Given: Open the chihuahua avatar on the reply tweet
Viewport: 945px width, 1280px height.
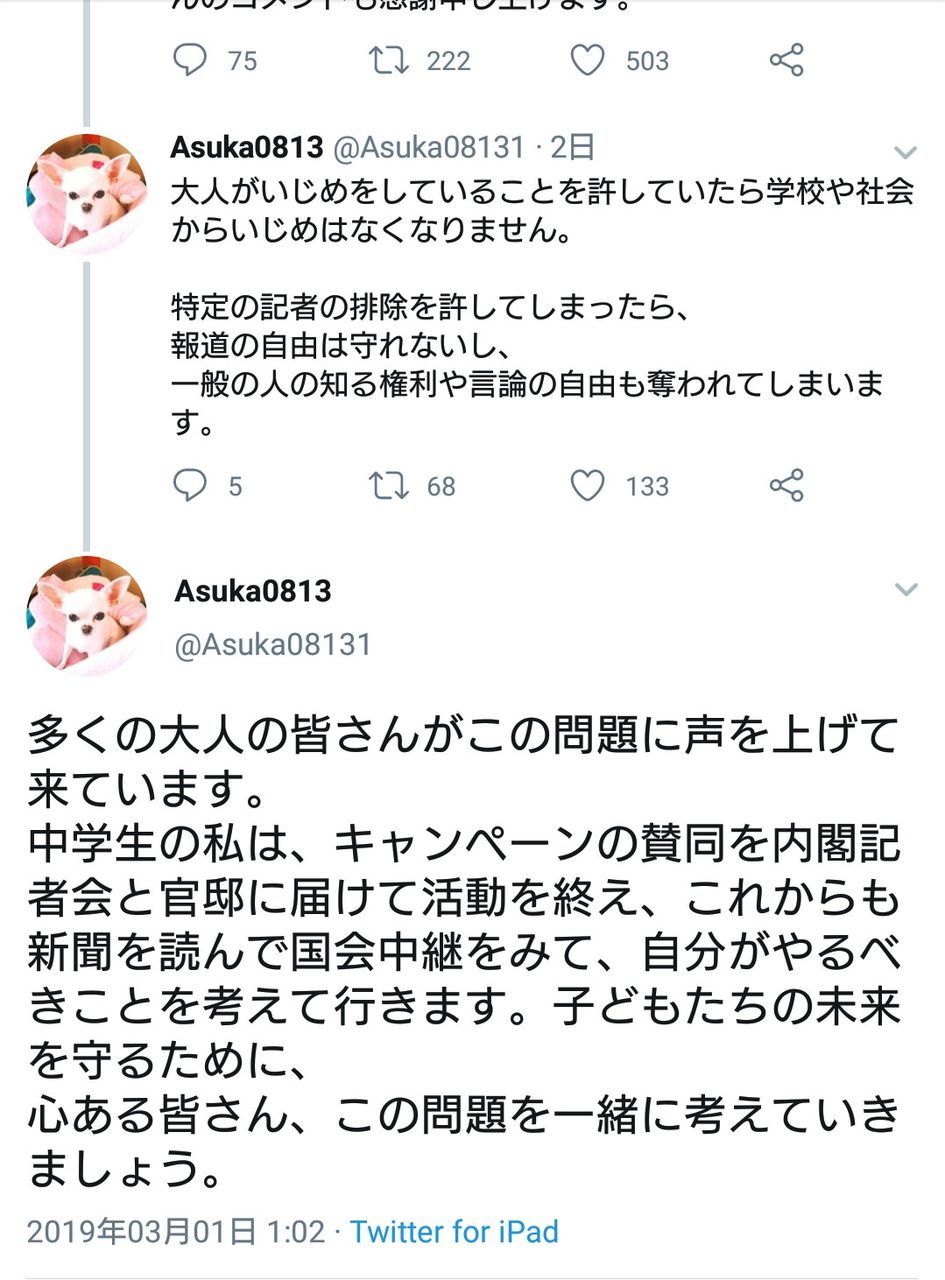Looking at the screenshot, I should click(x=87, y=193).
